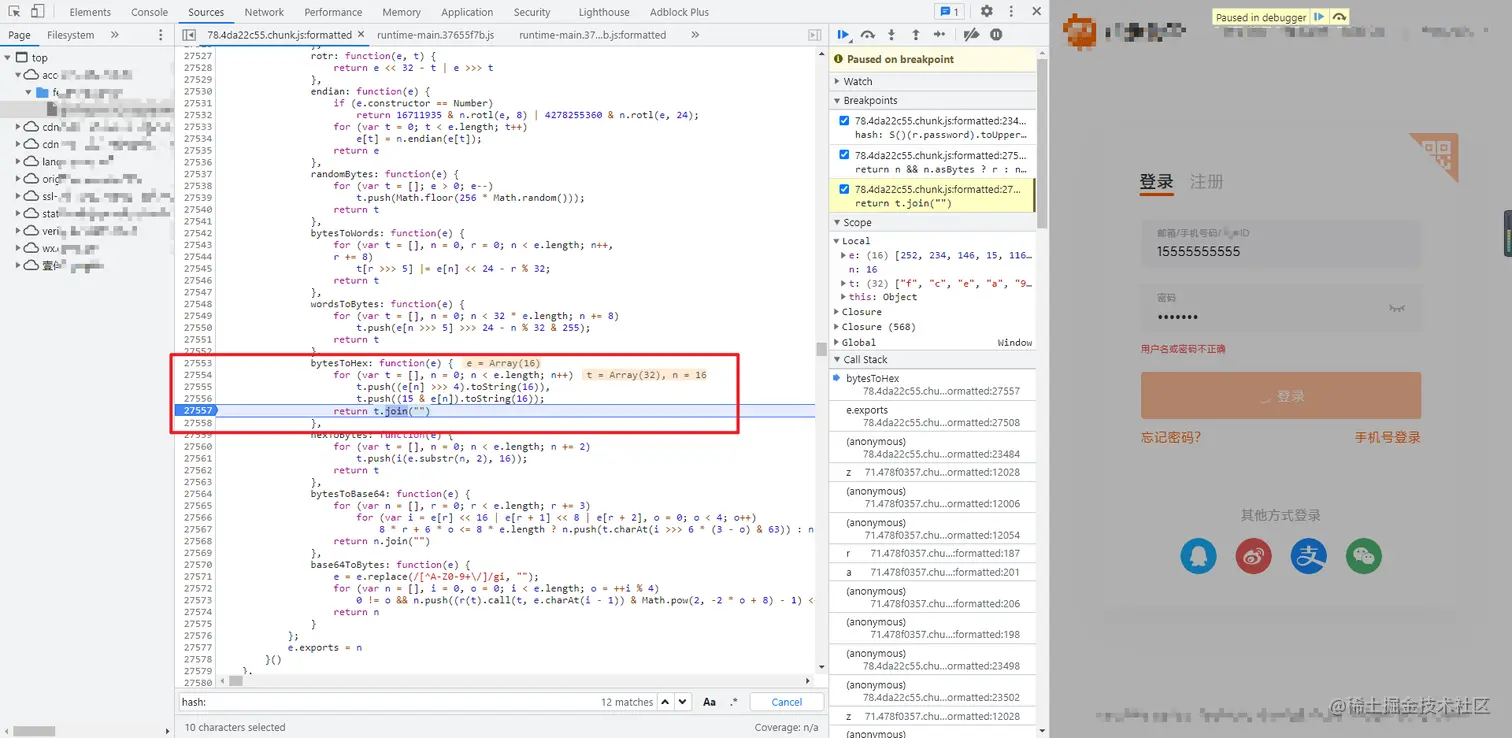Image resolution: width=1512 pixels, height=738 pixels.
Task: Uncheck the return t.join("") breakpoint
Action: click(x=844, y=189)
